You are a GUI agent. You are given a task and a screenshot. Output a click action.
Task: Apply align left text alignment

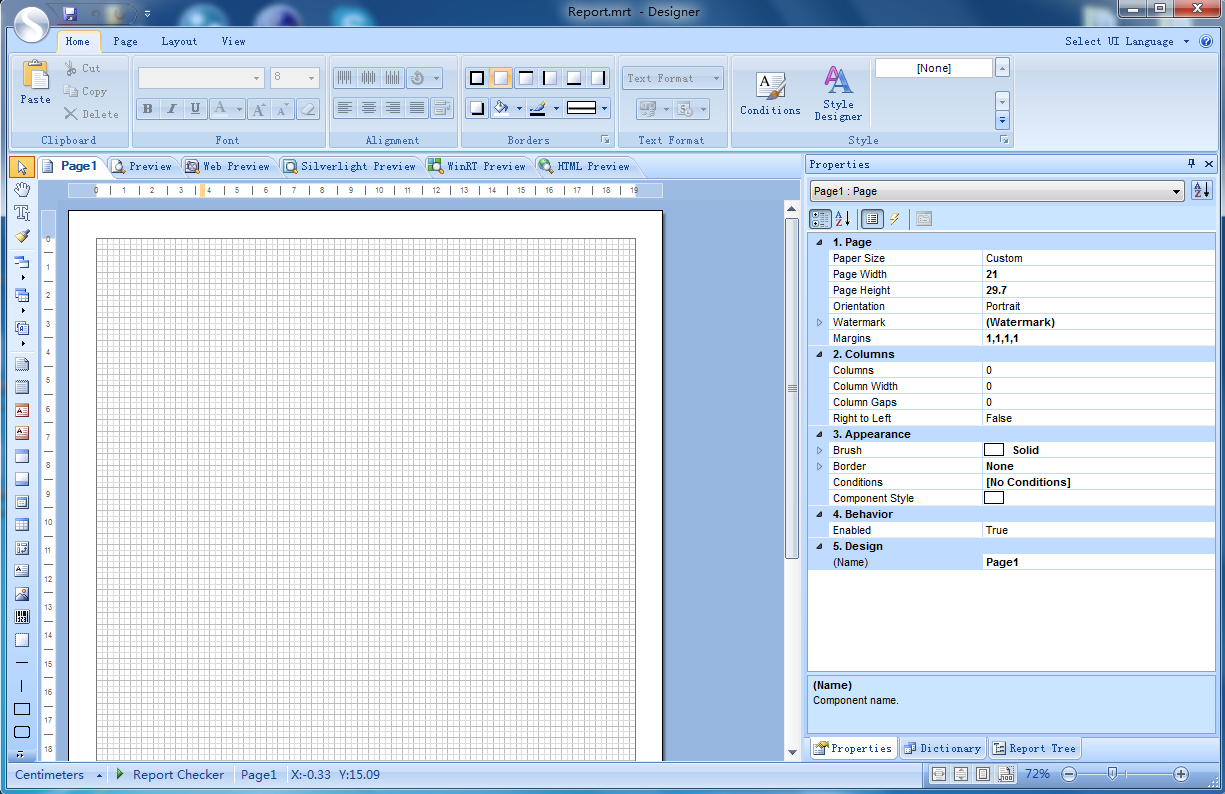[345, 108]
